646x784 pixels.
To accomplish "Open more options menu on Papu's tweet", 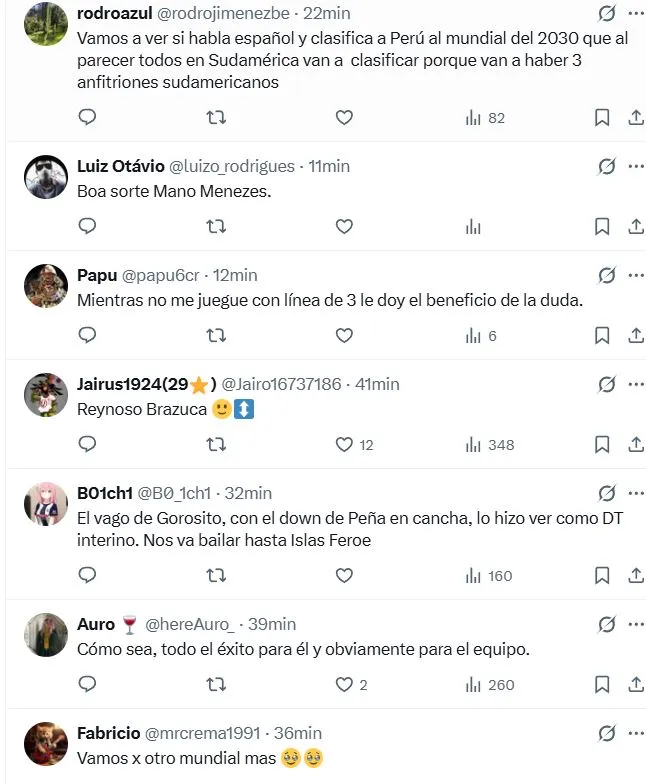I will coord(636,275).
